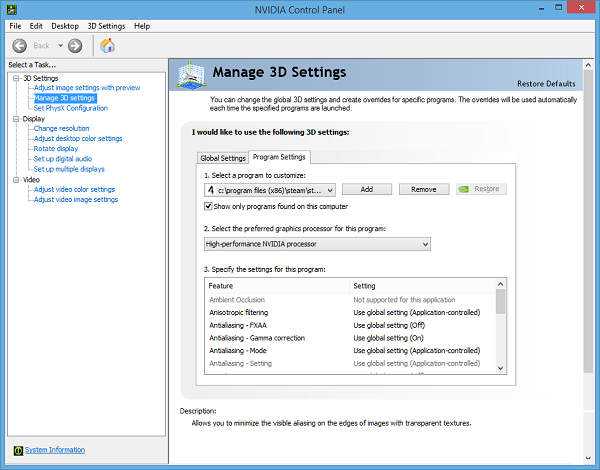The image size is (600, 470).
Task: Open the Back button history dropdown arrow
Action: point(60,45)
